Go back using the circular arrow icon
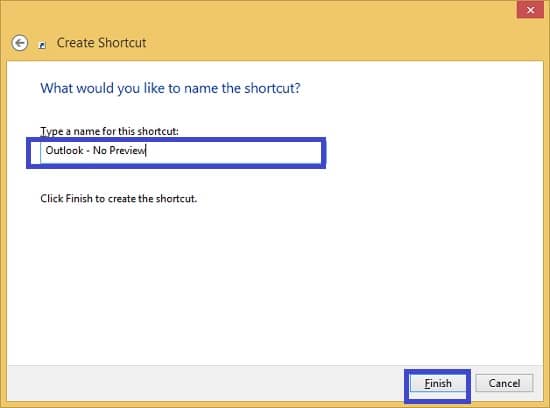The width and height of the screenshot is (550, 408). pos(20,43)
